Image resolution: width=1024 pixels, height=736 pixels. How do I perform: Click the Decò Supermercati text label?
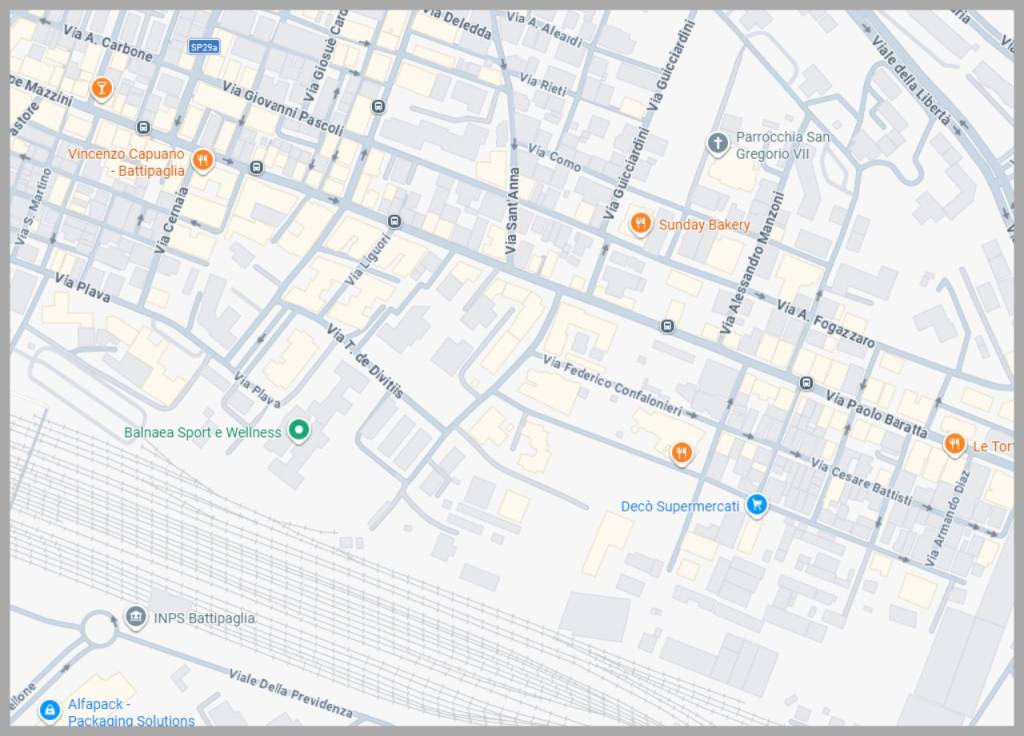coord(680,507)
